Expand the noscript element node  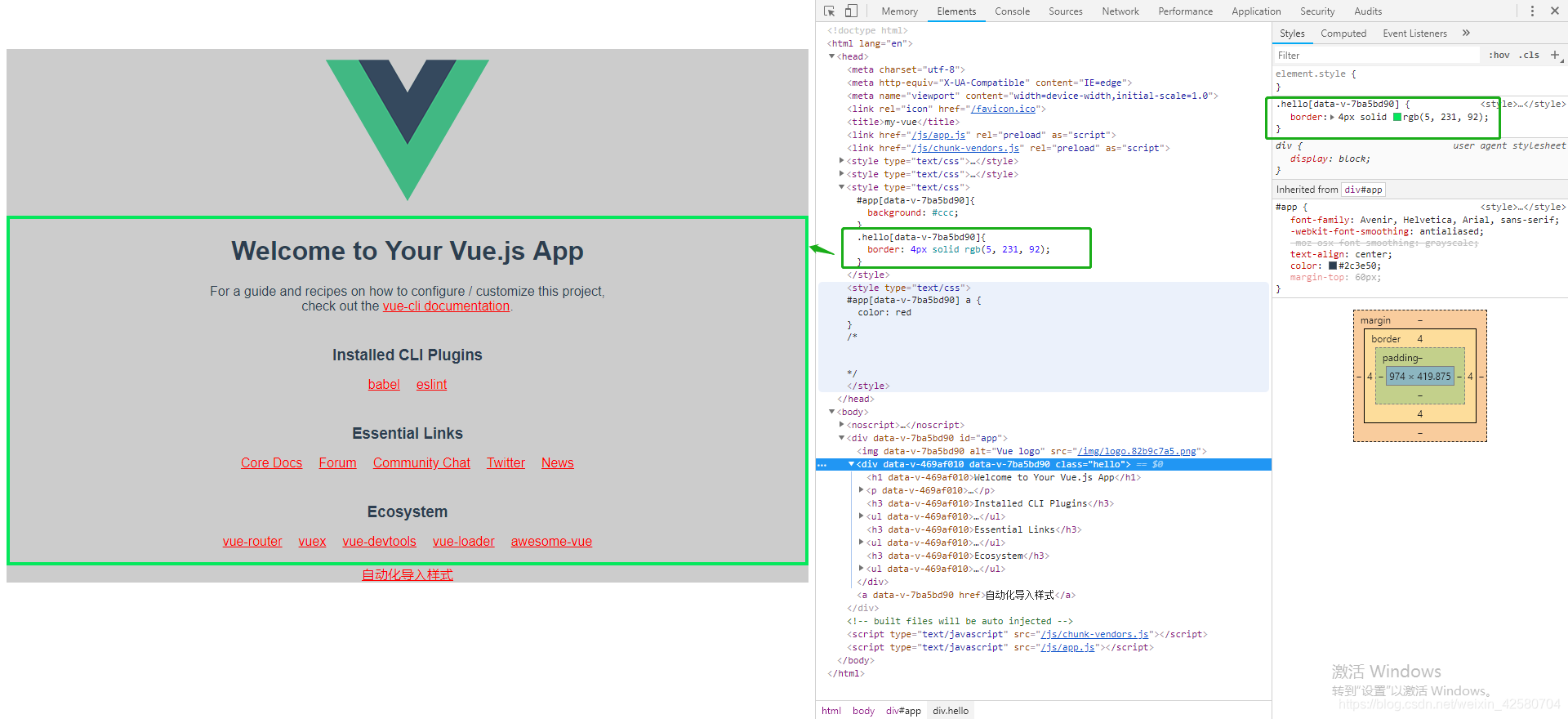coord(842,425)
